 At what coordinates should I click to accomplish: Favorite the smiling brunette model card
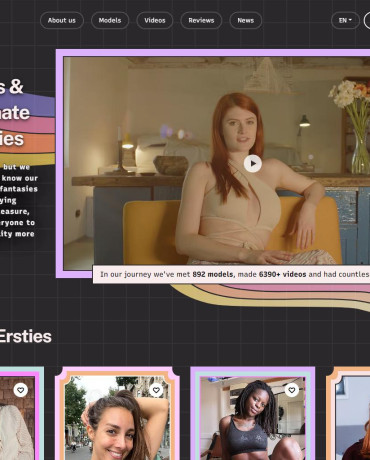click(156, 390)
